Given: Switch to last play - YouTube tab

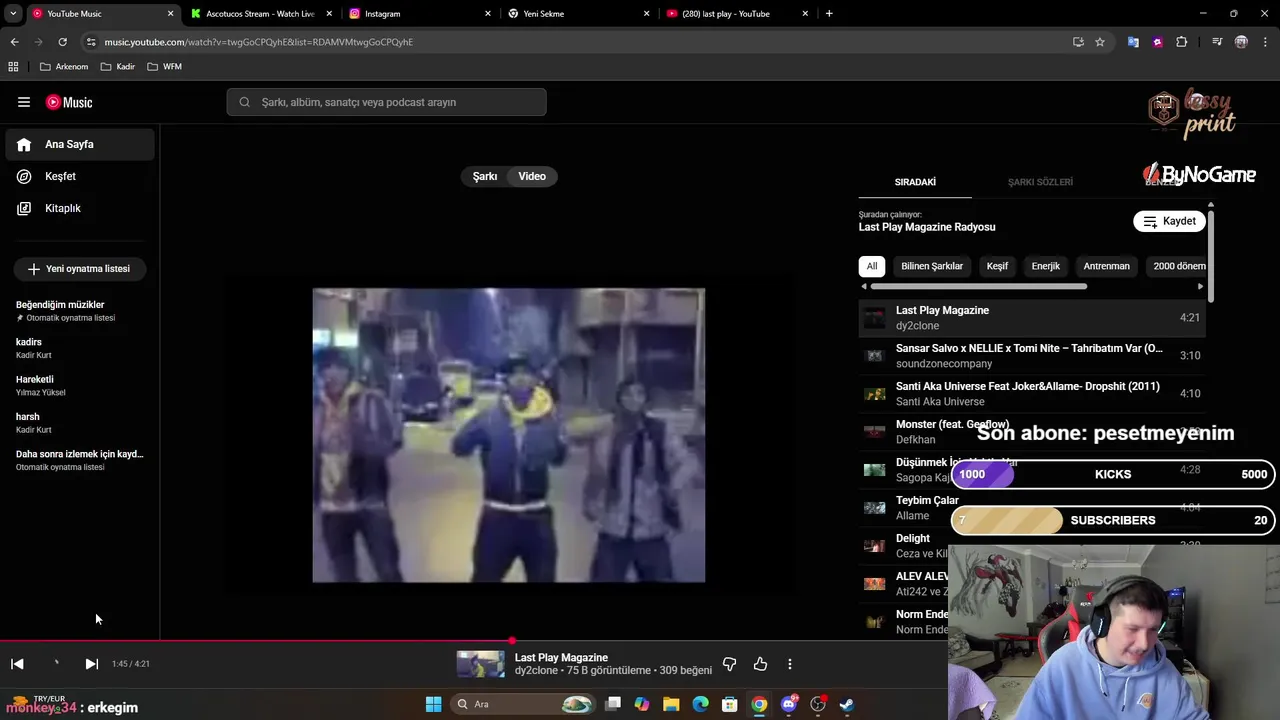Looking at the screenshot, I should click(x=736, y=14).
